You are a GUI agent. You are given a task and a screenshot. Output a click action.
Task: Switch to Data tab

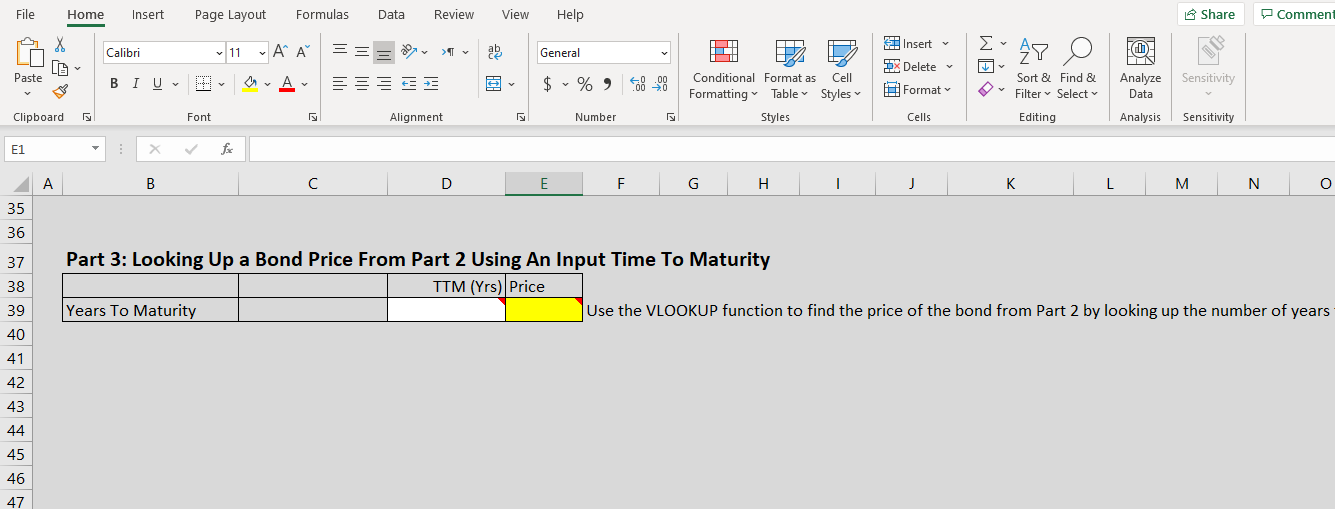pyautogui.click(x=391, y=14)
